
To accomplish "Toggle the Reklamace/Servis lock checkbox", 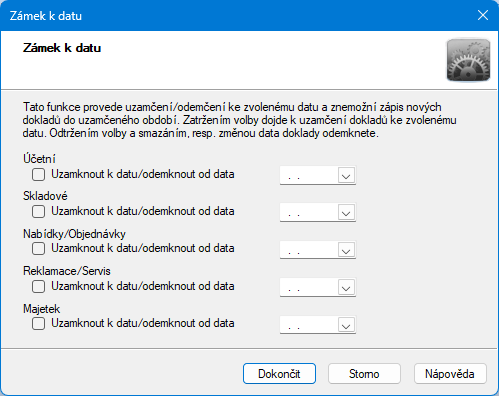I will click(38, 287).
